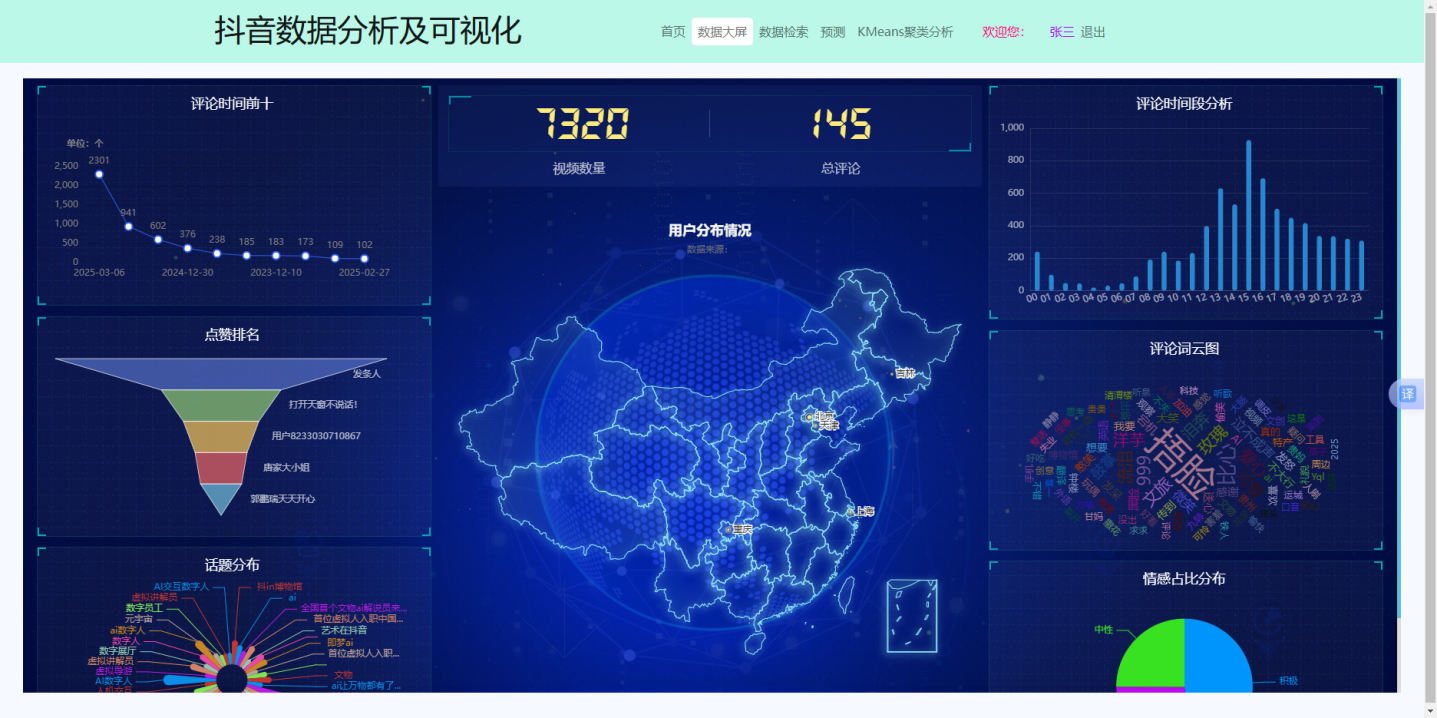
Task: Click the 情感占比分布 panel title
Action: tap(1184, 578)
